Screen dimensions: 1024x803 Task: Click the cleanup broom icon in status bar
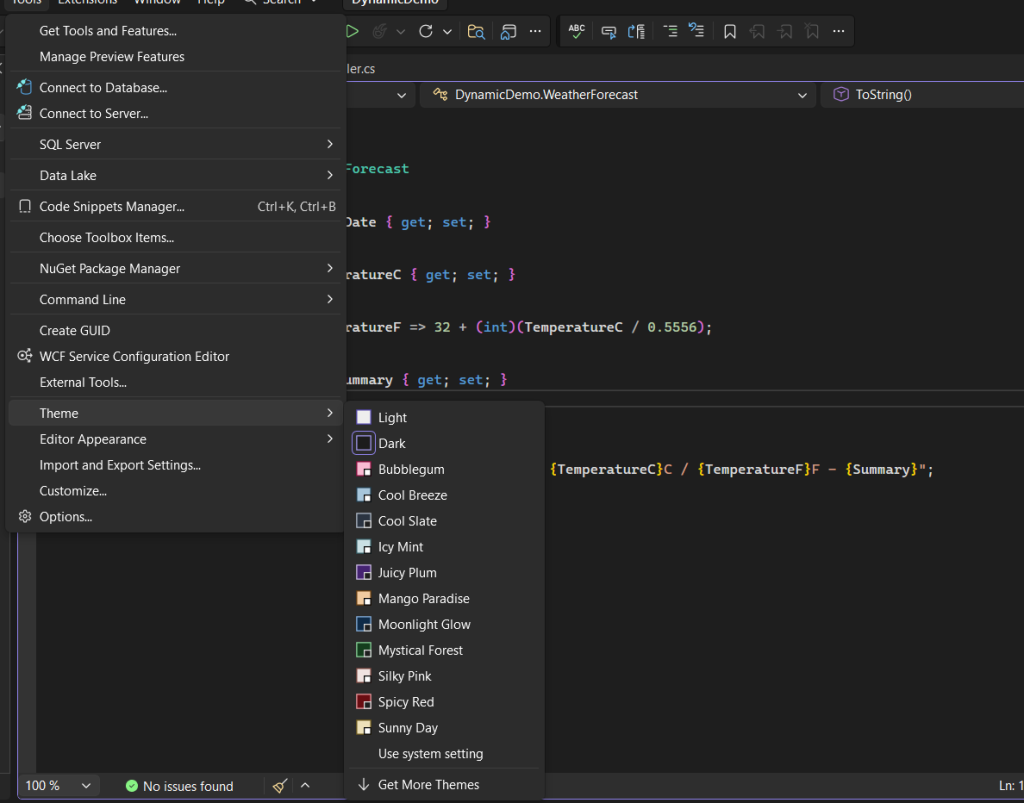[280, 786]
